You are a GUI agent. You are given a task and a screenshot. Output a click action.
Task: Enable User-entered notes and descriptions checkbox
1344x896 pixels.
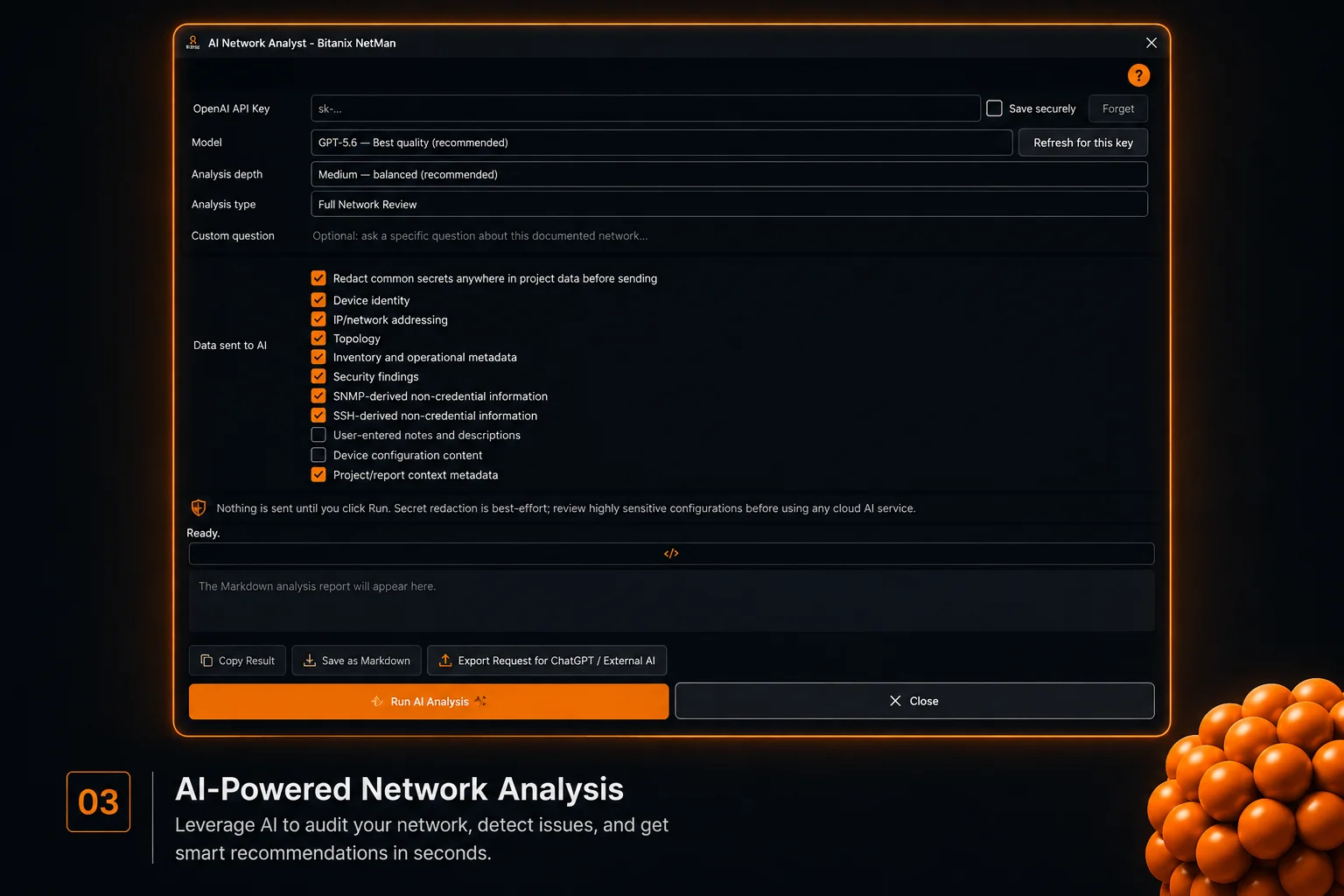coord(318,435)
